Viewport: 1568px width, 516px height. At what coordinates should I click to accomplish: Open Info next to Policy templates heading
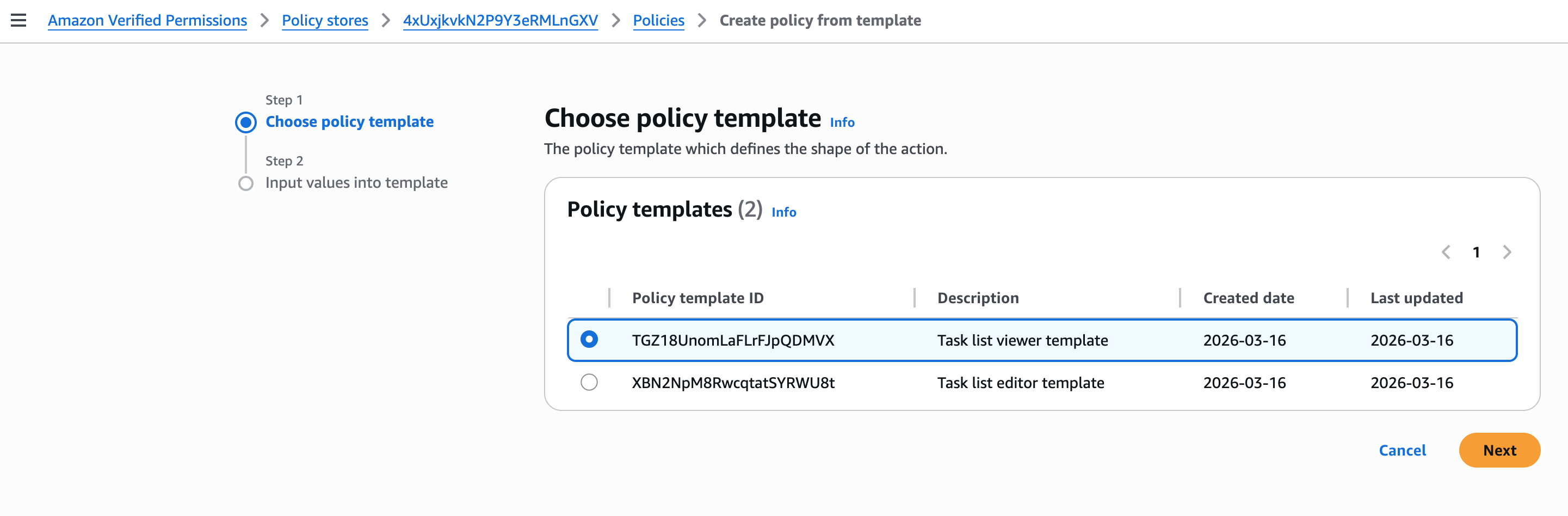[x=783, y=212]
